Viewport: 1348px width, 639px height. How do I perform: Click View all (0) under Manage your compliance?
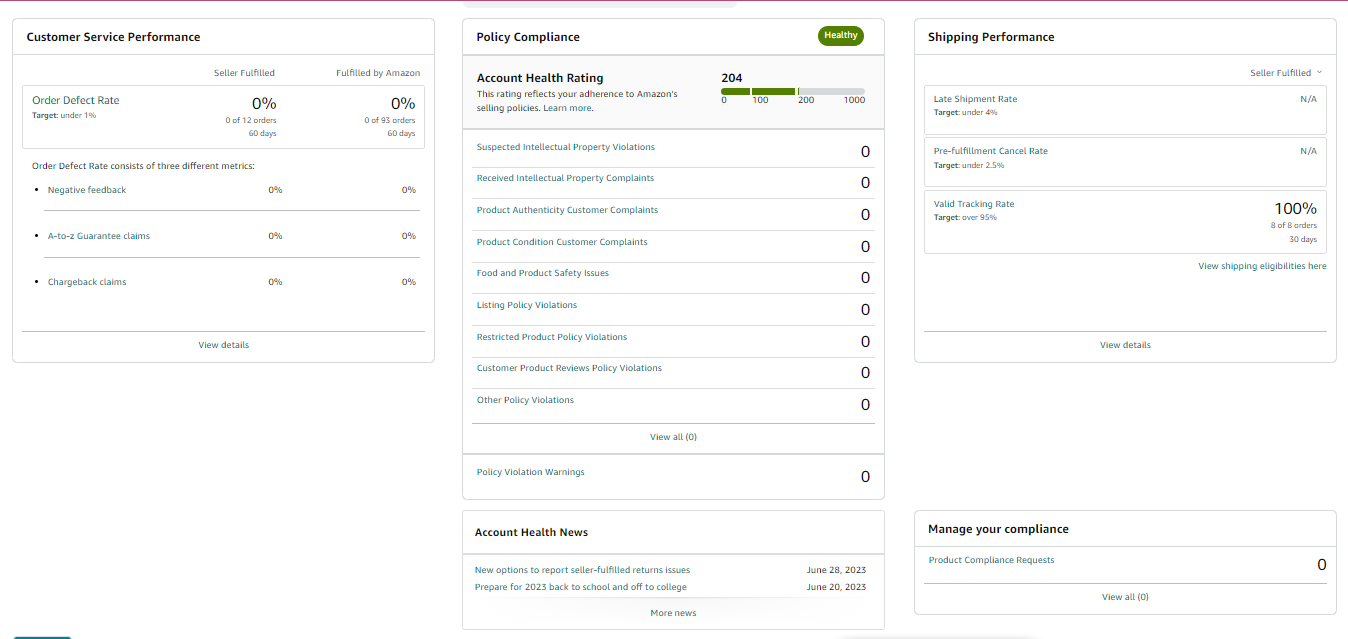click(1125, 597)
